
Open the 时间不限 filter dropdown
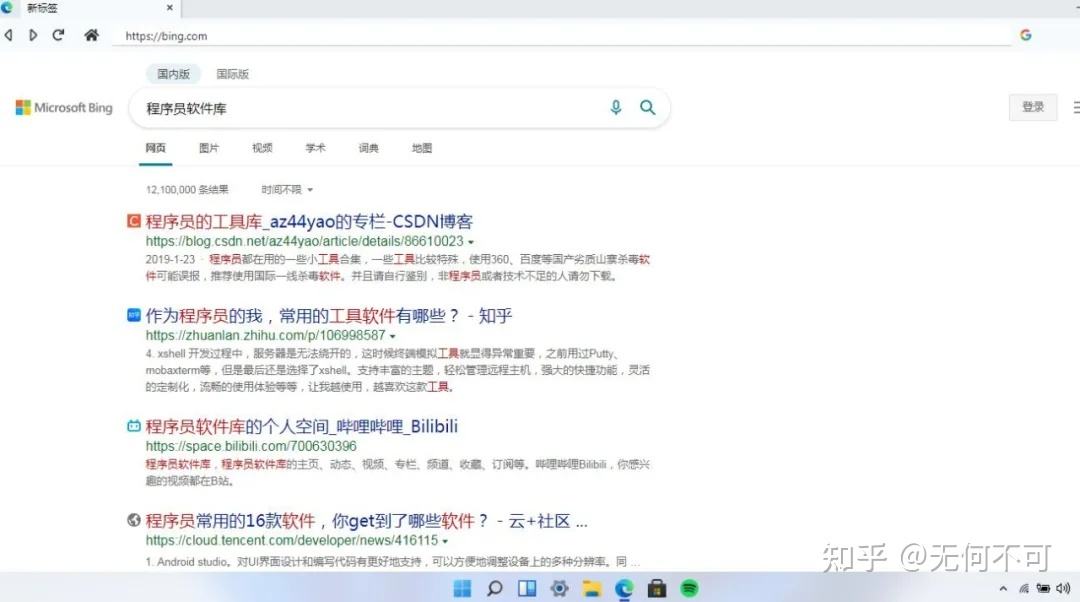pyautogui.click(x=287, y=189)
